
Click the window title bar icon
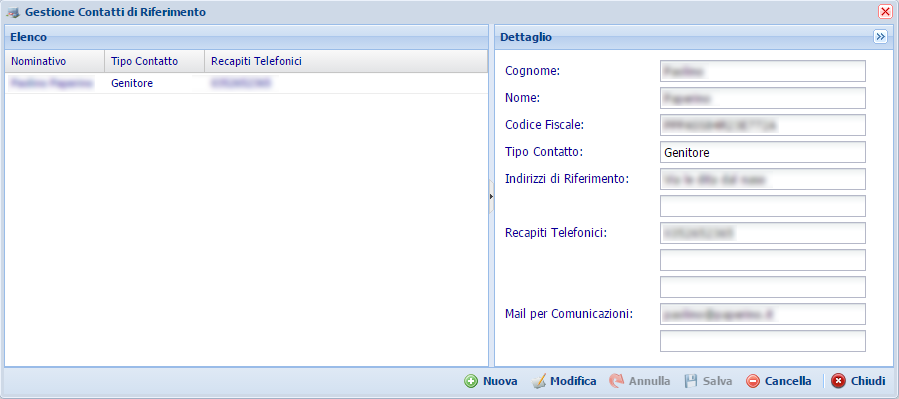(13, 12)
